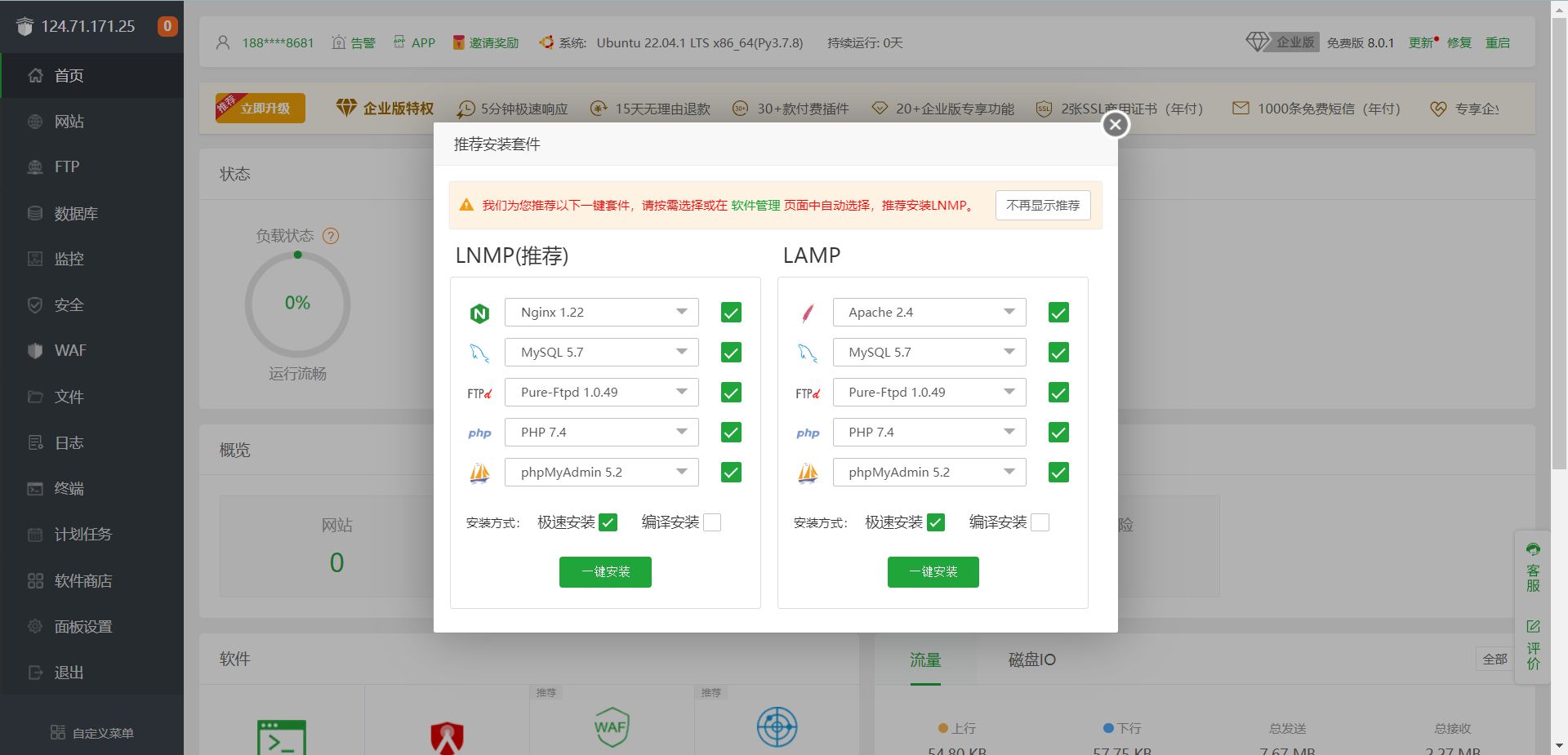Switch to the 流量 traffic tab
Image resolution: width=1568 pixels, height=755 pixels.
click(925, 660)
